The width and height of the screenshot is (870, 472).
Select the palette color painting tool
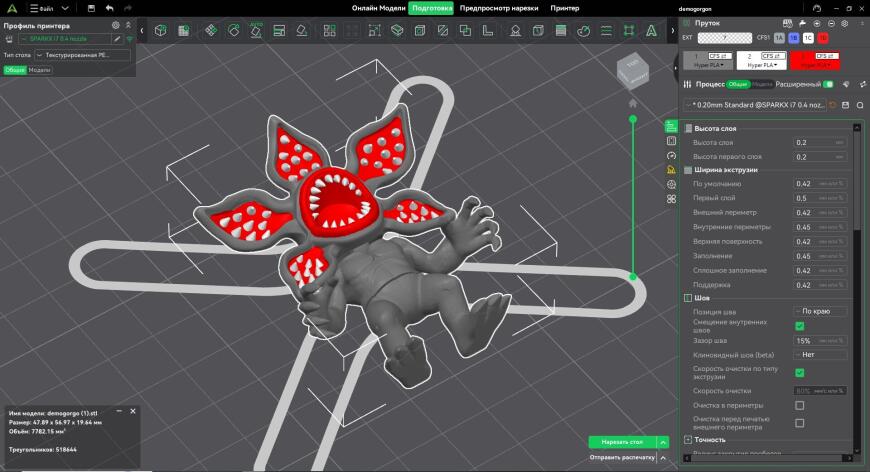click(583, 31)
